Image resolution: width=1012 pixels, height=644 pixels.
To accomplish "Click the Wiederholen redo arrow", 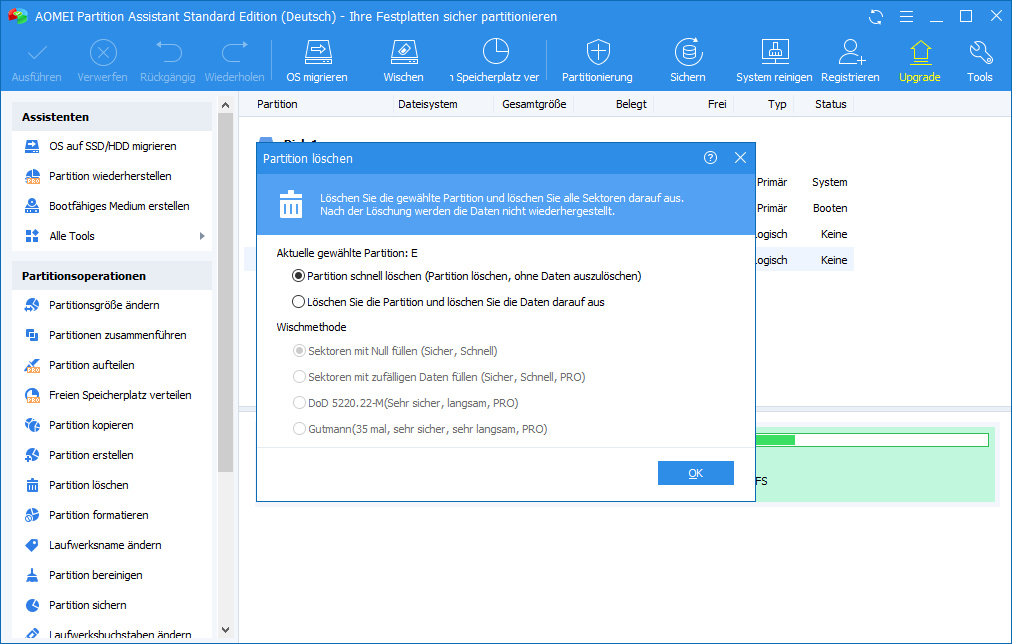I will tap(235, 53).
